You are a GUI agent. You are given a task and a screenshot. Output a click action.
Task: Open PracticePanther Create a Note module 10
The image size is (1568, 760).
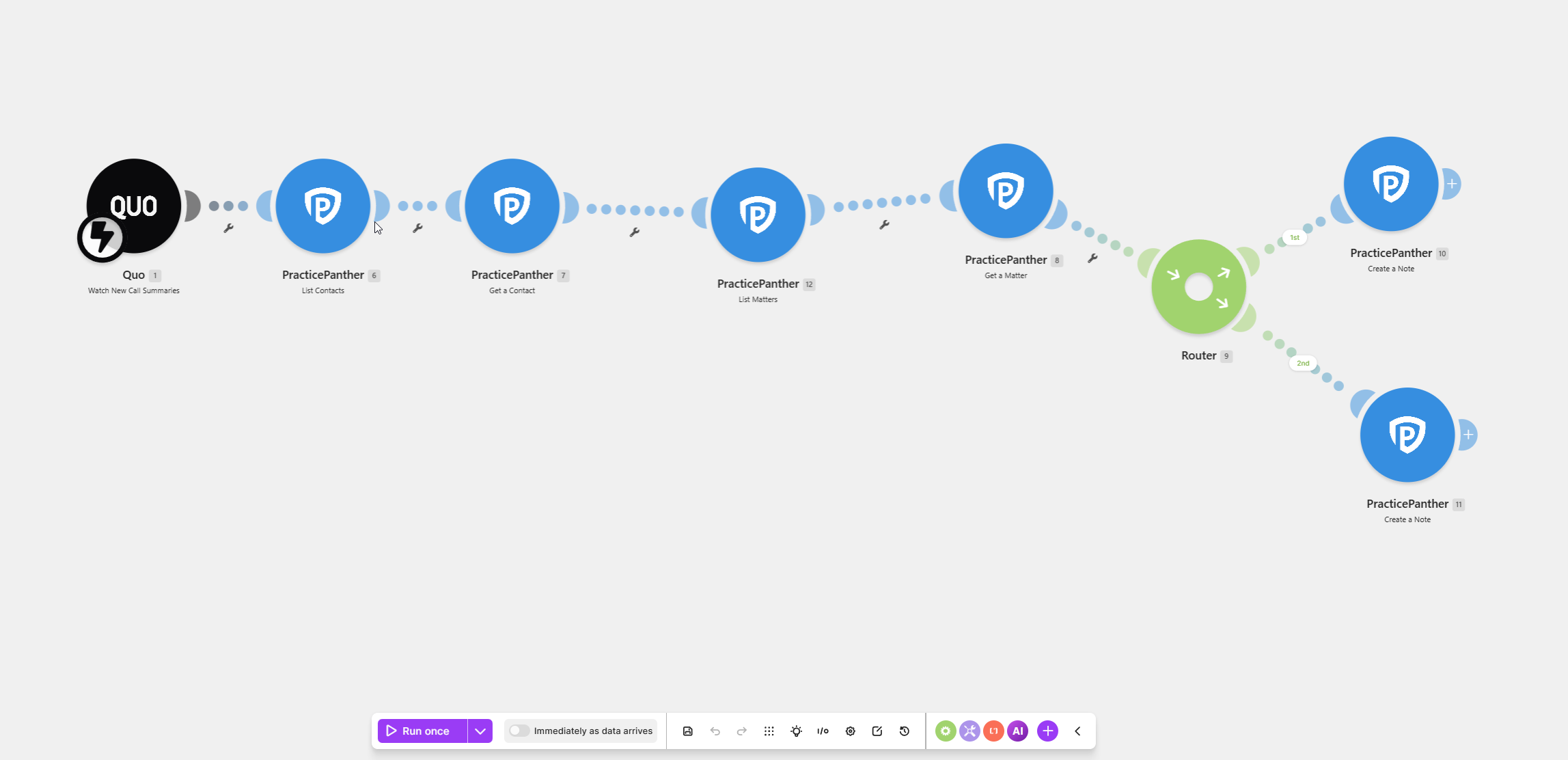tap(1391, 184)
